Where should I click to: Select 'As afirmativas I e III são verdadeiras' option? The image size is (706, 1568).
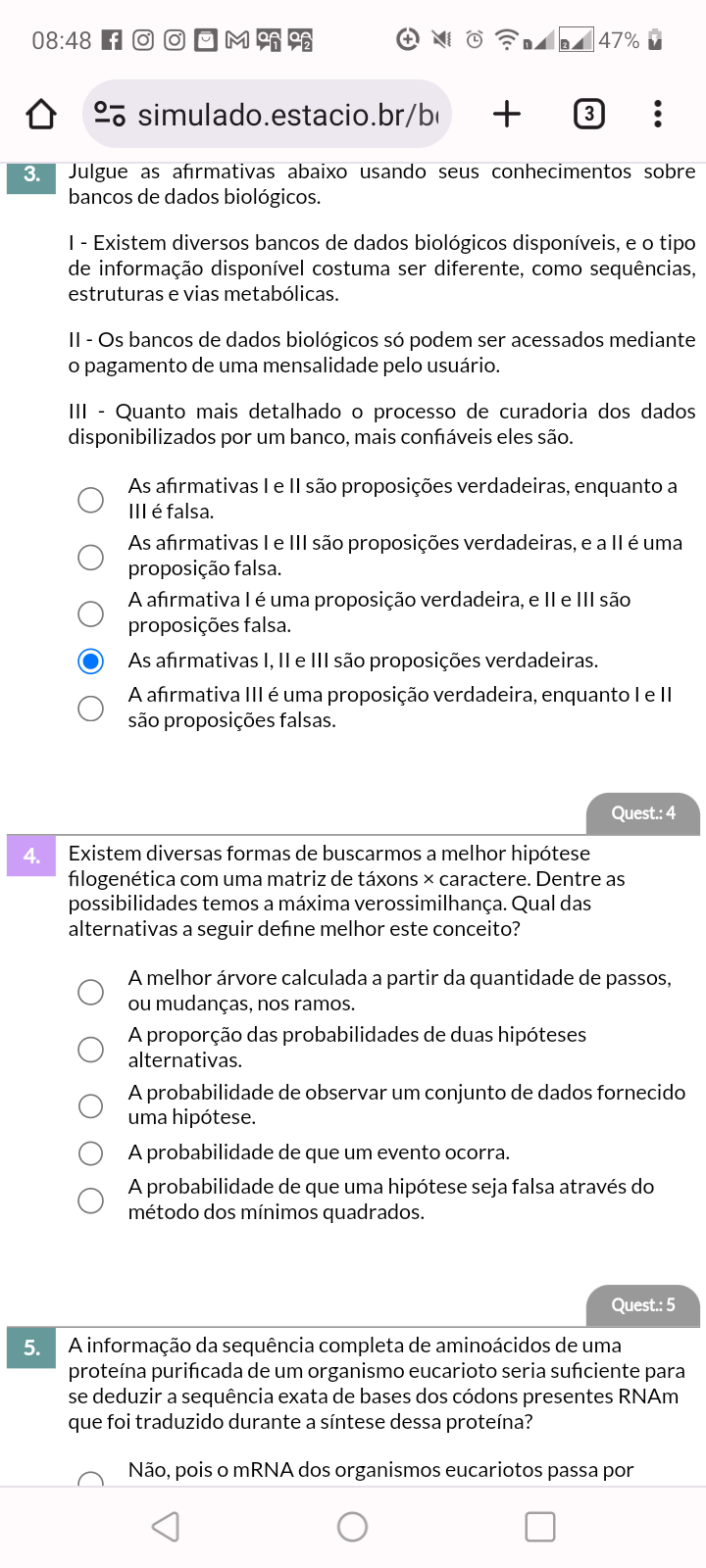91,557
